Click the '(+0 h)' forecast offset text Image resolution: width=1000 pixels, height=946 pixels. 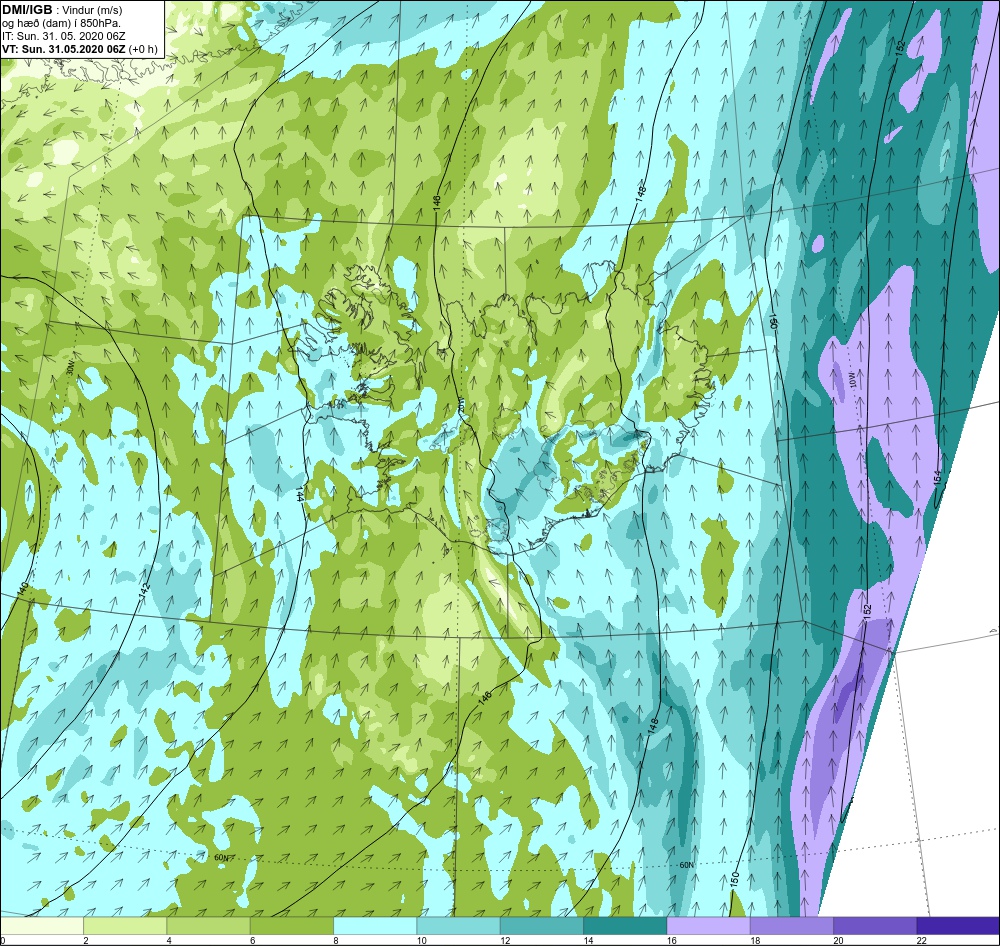142,49
